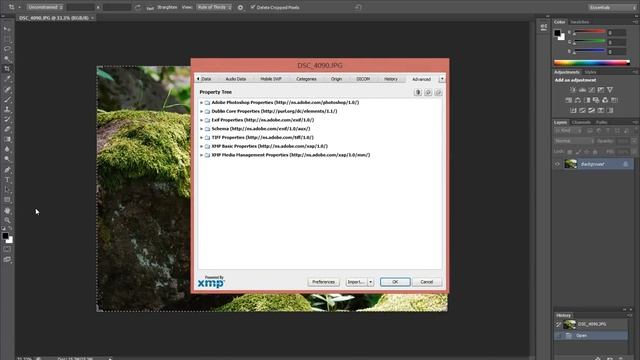
Task: Open the Import button dropdown arrow
Action: coord(371,282)
